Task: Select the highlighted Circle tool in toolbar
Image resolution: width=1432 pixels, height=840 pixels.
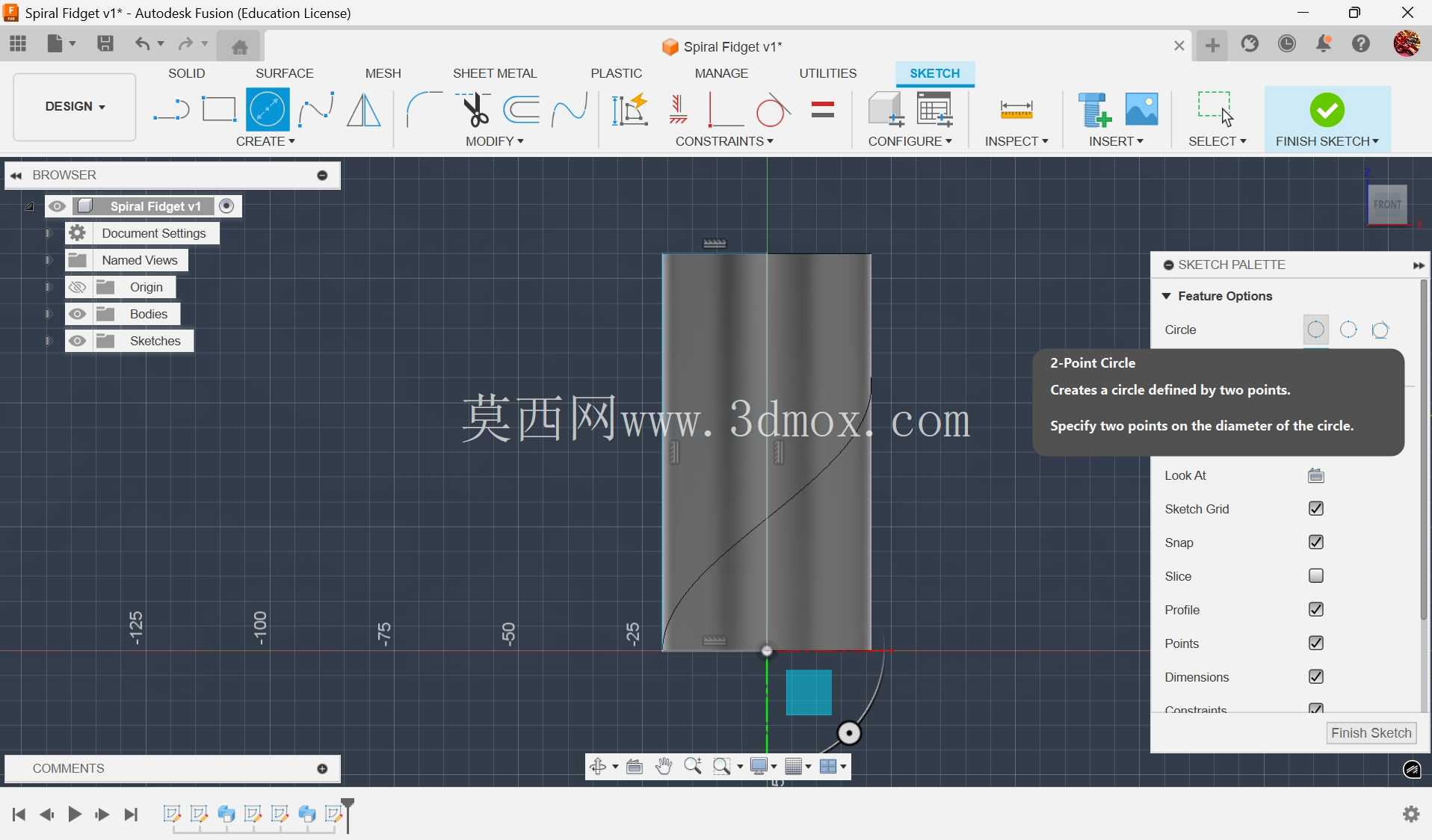Action: click(x=268, y=110)
